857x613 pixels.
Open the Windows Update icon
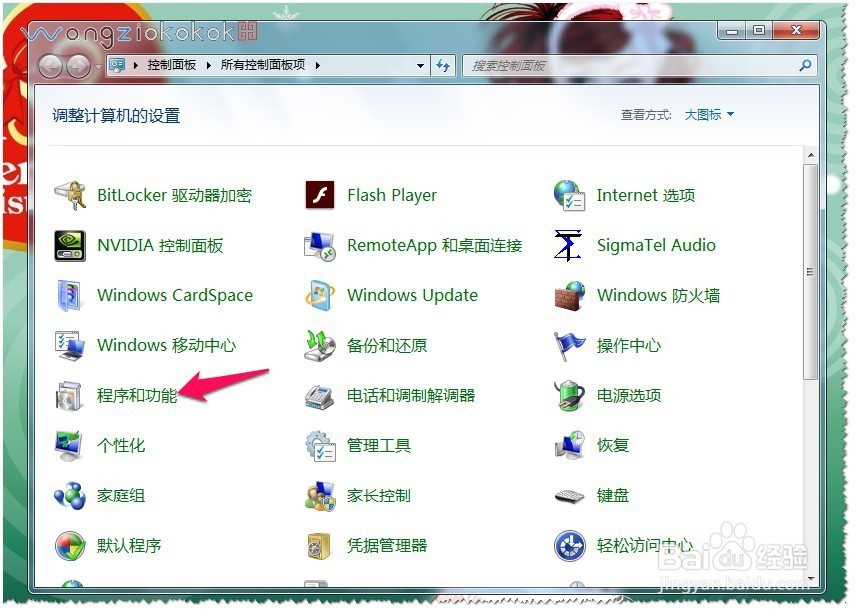pos(320,296)
